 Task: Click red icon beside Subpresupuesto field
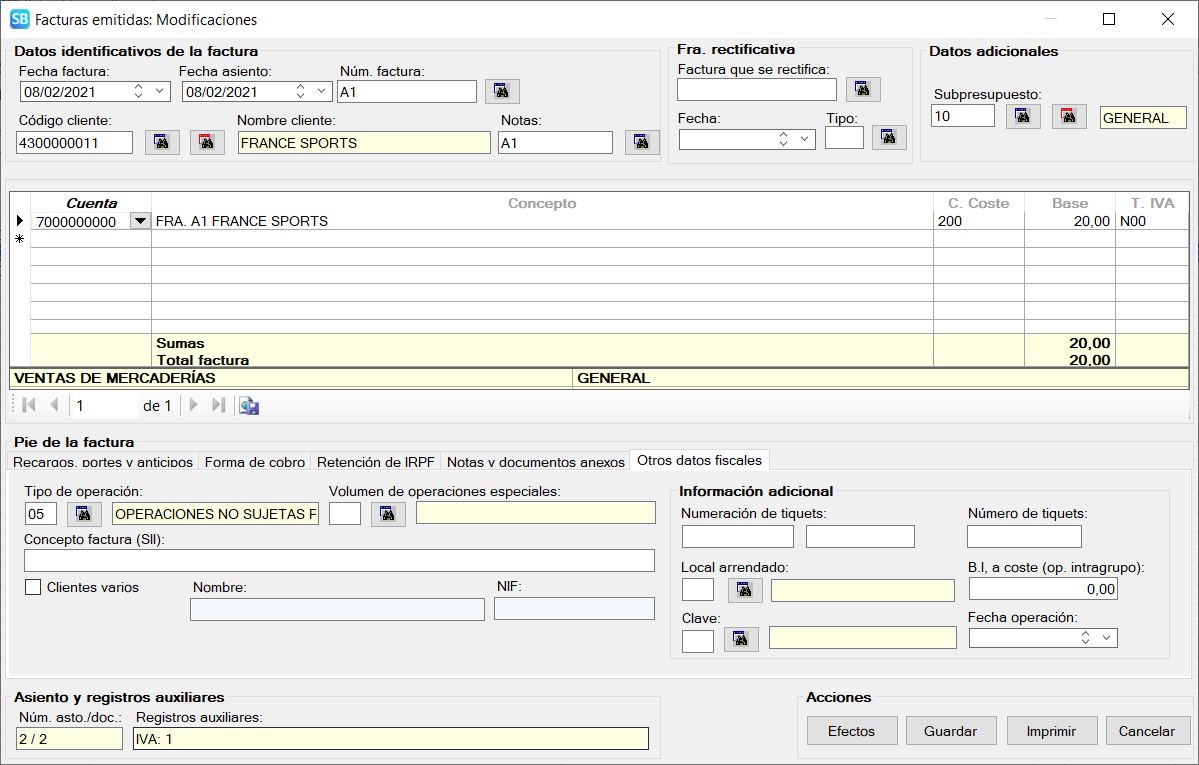pos(1068,117)
